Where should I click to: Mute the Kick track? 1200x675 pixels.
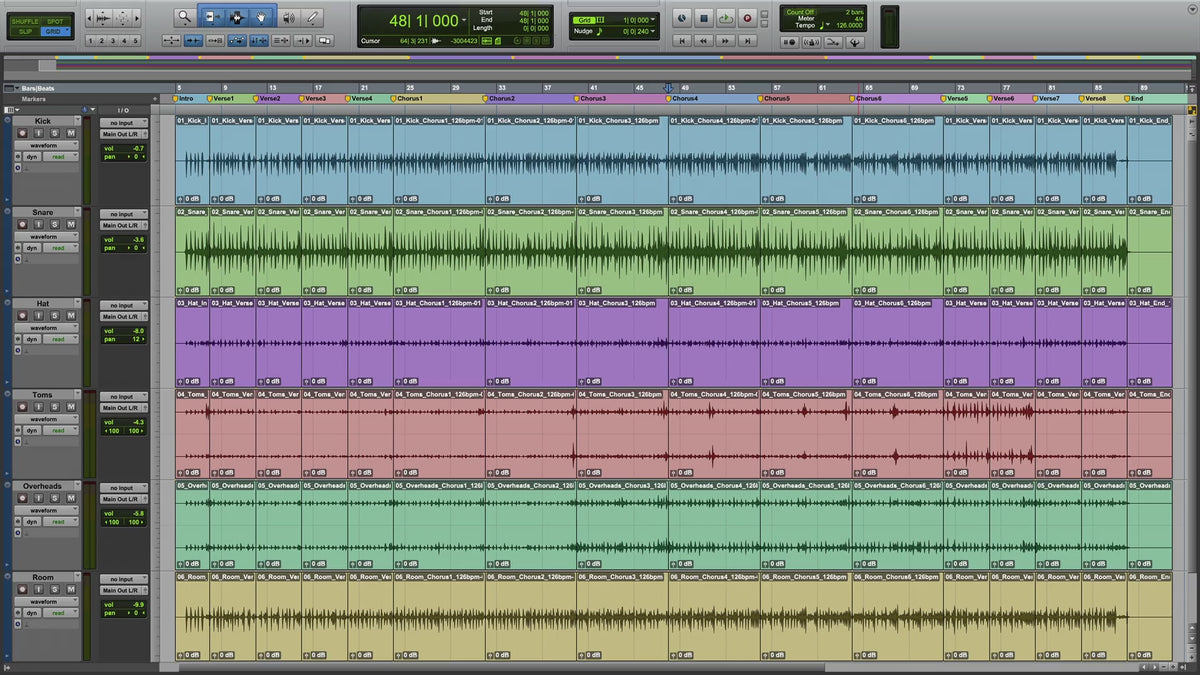pyautogui.click(x=72, y=133)
